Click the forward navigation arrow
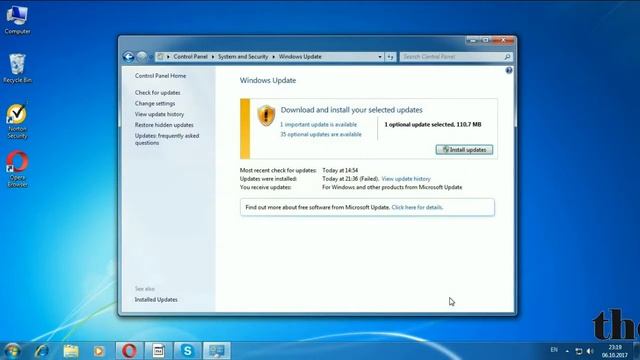The width and height of the screenshot is (640, 360). coord(142,57)
